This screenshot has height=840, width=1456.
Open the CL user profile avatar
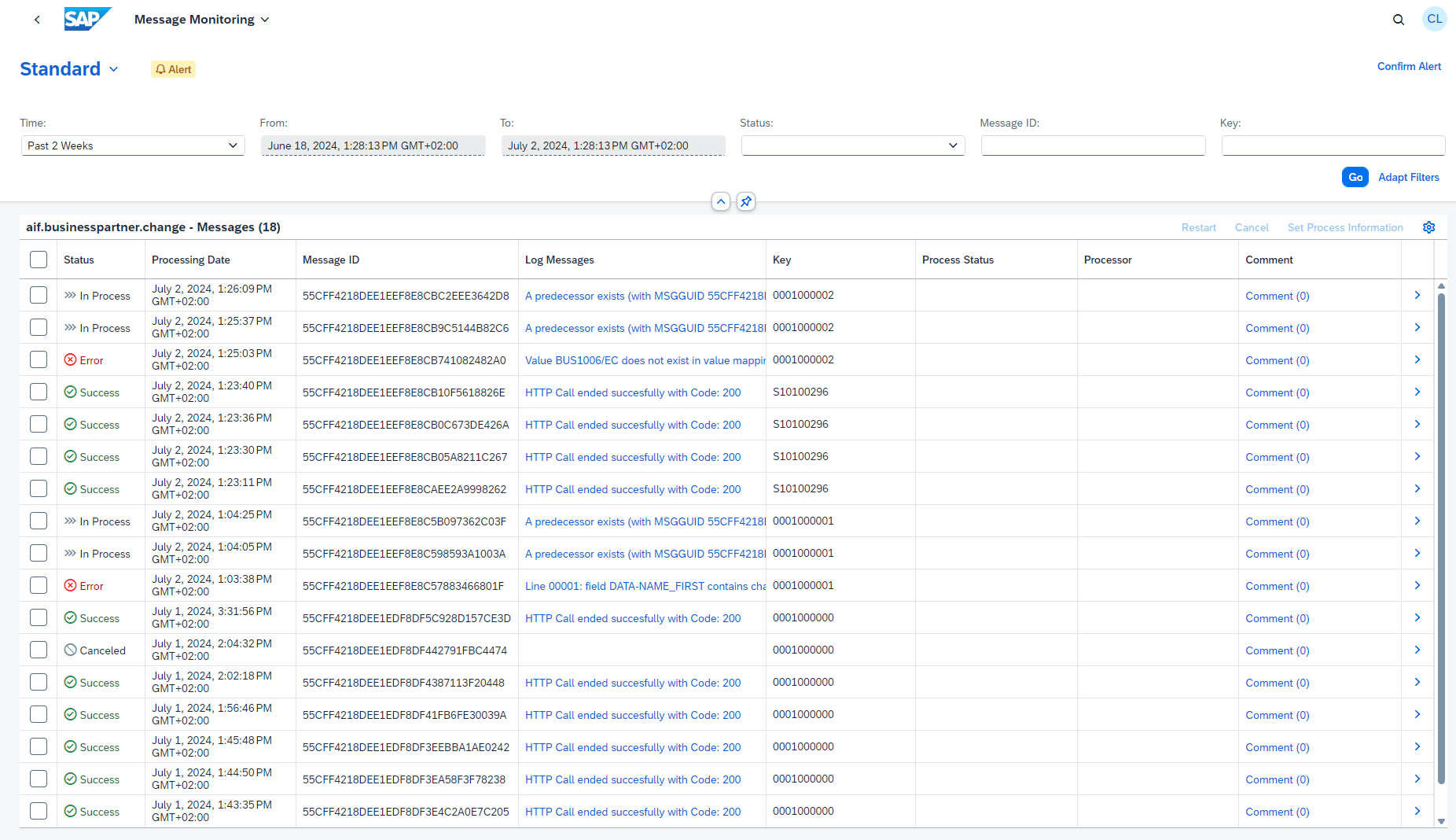click(x=1434, y=19)
